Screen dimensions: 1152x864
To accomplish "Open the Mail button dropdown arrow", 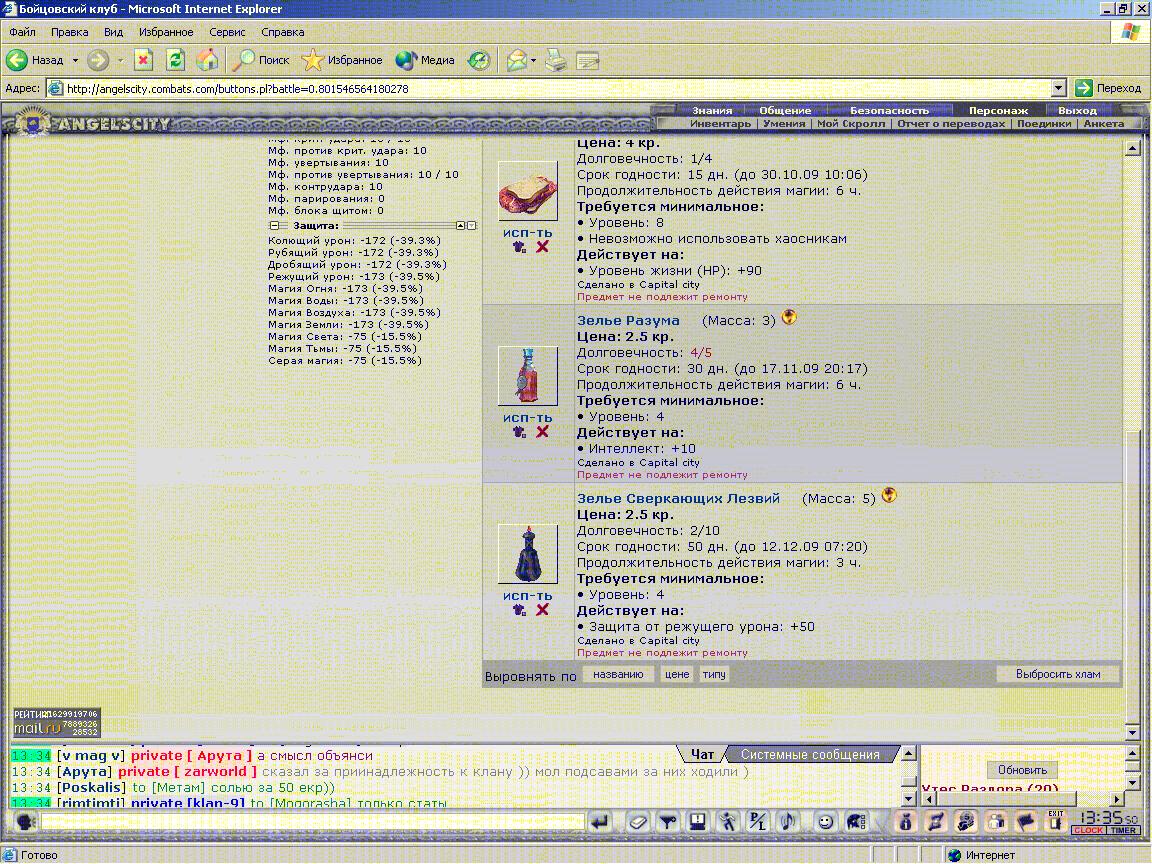I will tap(533, 60).
